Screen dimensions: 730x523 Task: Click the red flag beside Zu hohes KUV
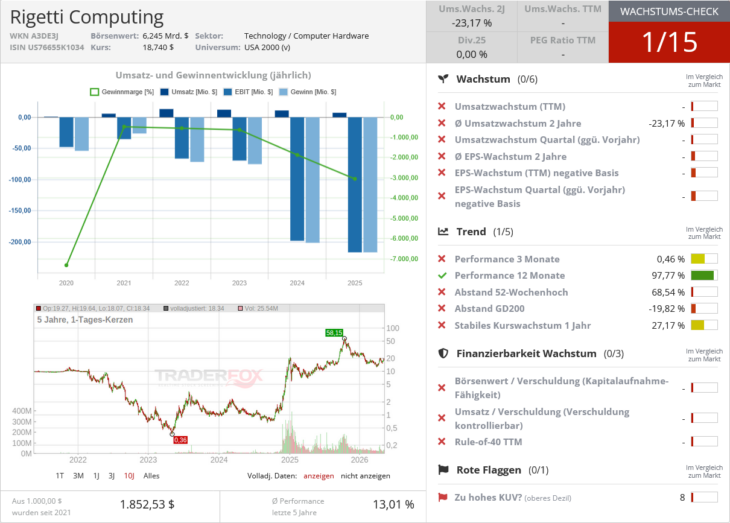pos(443,497)
